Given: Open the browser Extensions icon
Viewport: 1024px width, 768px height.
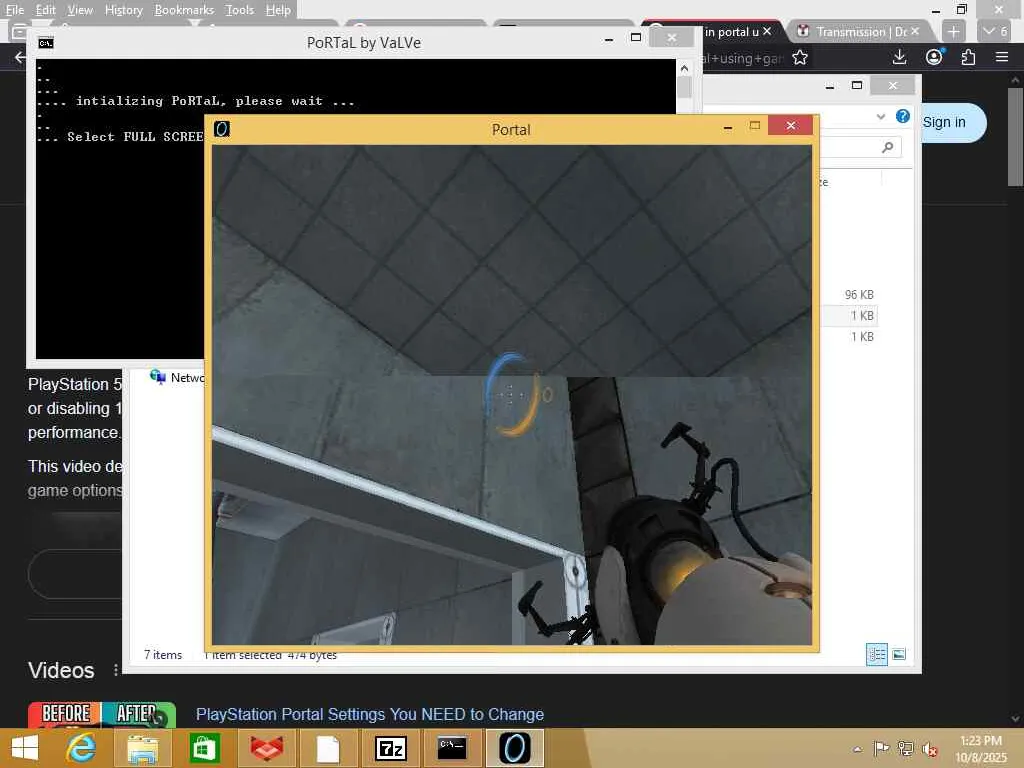Looking at the screenshot, I should [968, 57].
